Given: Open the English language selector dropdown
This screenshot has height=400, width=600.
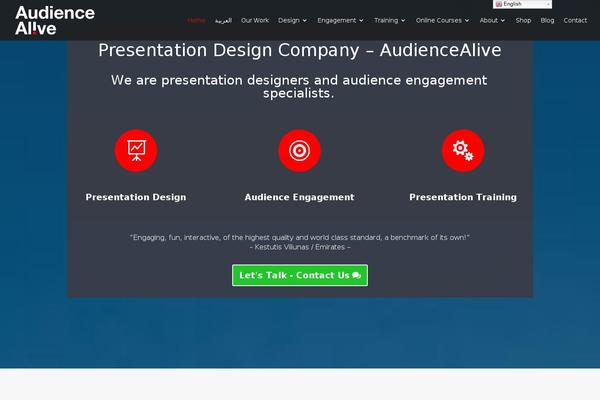Looking at the screenshot, I should coord(522,4).
